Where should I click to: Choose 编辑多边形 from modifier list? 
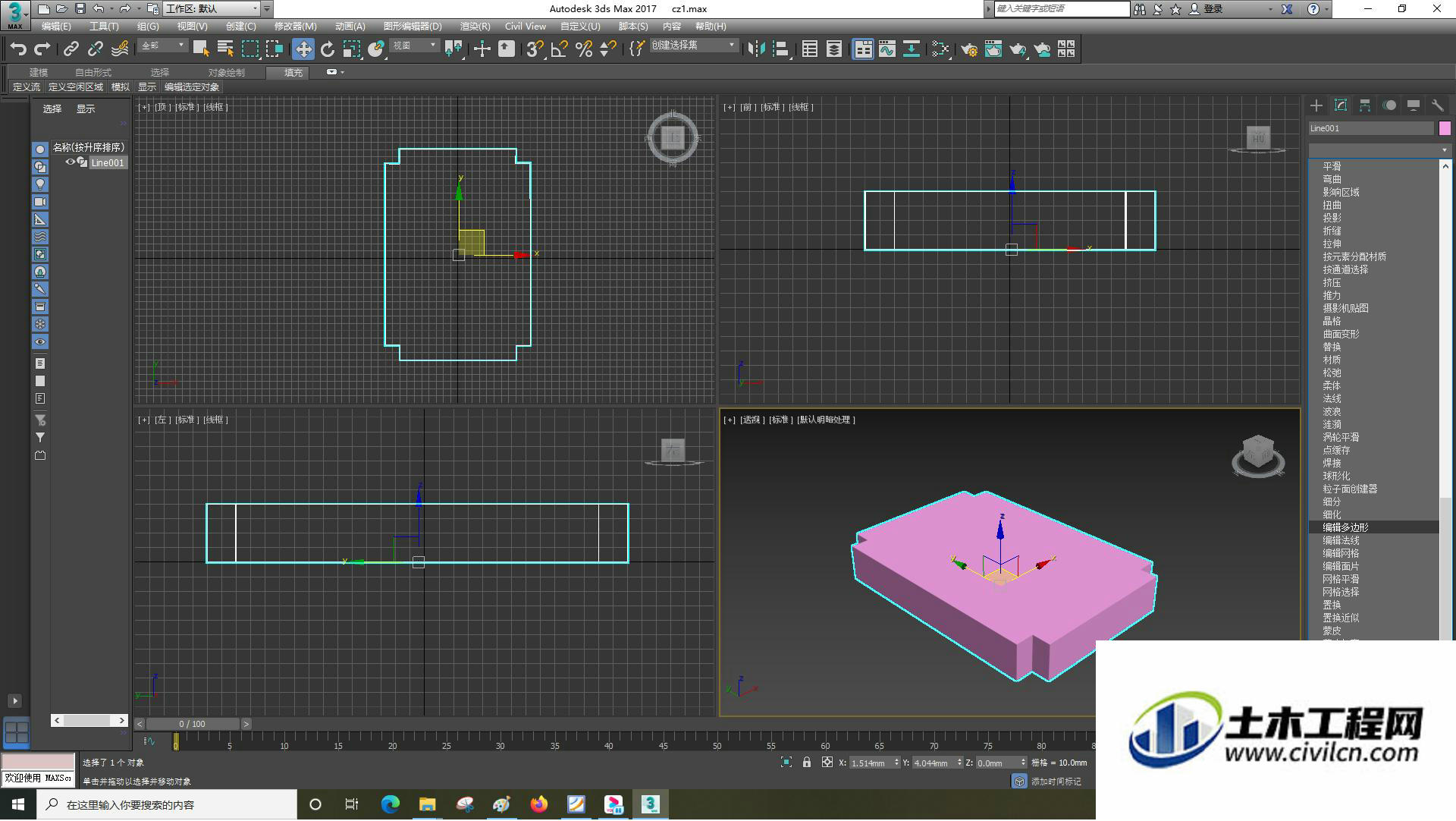(x=1346, y=527)
